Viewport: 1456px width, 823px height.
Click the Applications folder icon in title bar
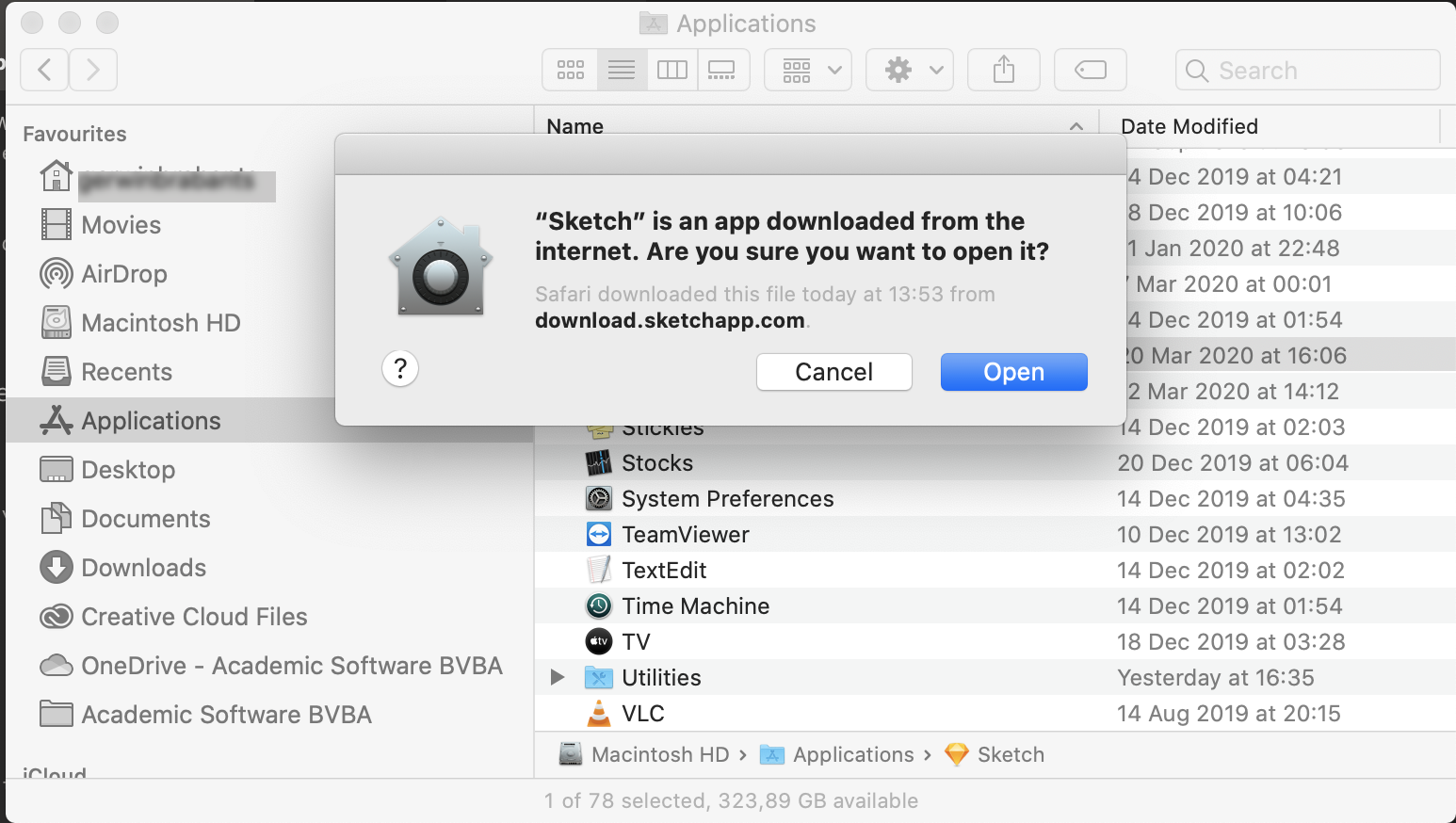(653, 24)
